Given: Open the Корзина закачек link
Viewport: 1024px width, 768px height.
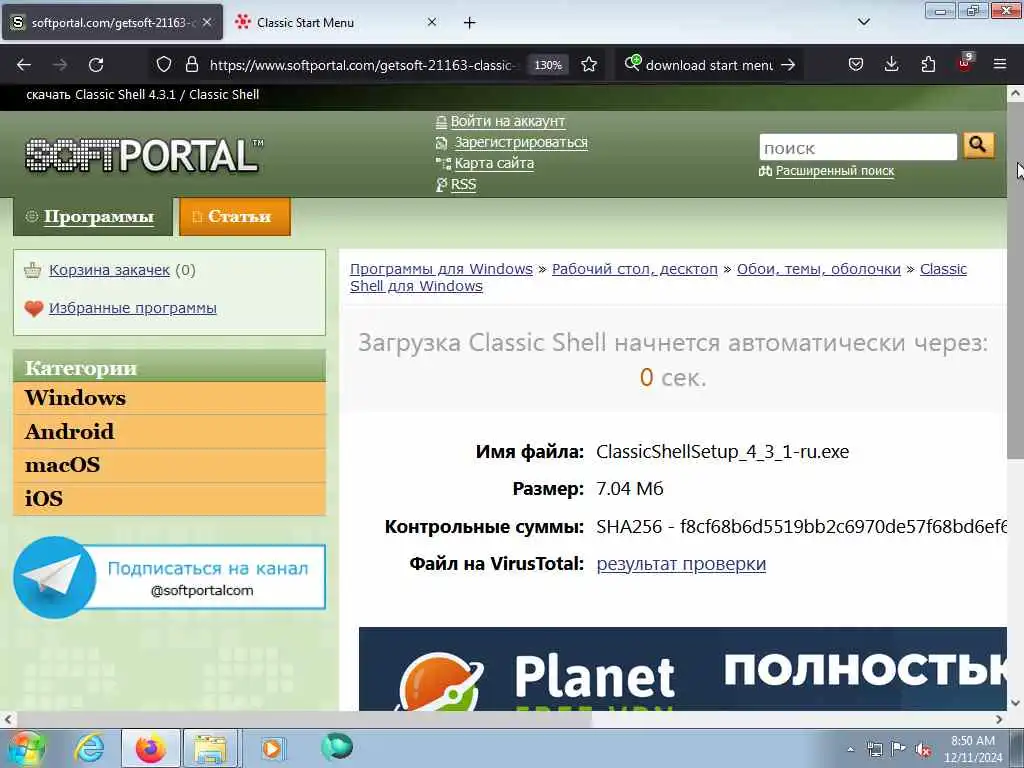Looking at the screenshot, I should pos(109,270).
